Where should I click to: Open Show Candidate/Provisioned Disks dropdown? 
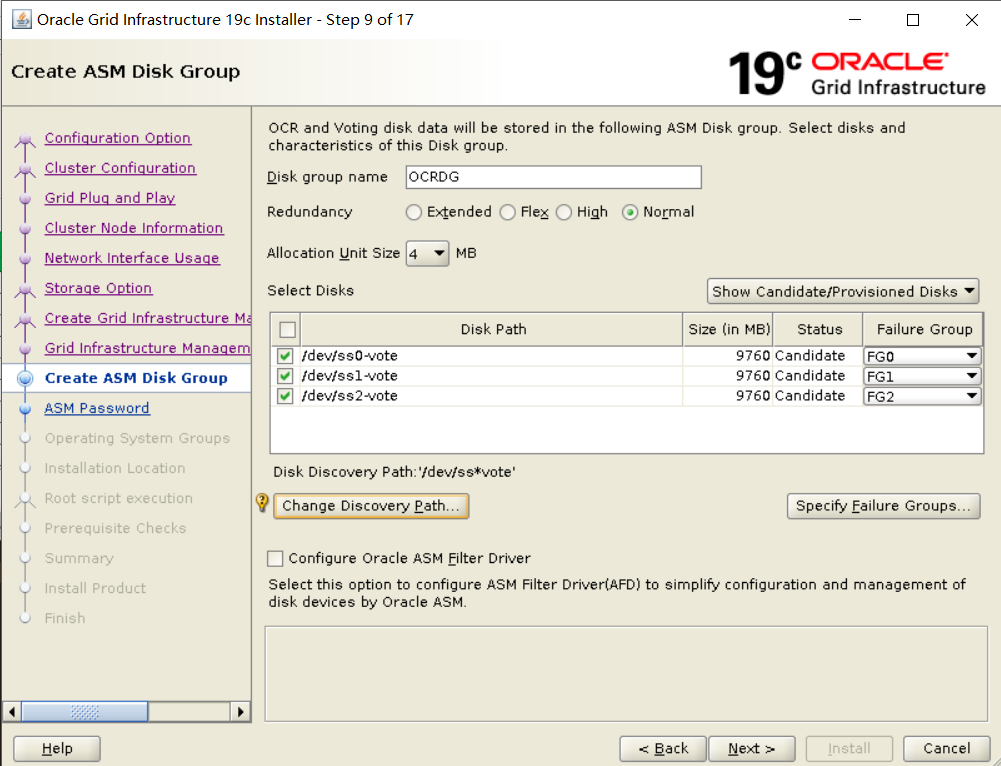pos(843,291)
